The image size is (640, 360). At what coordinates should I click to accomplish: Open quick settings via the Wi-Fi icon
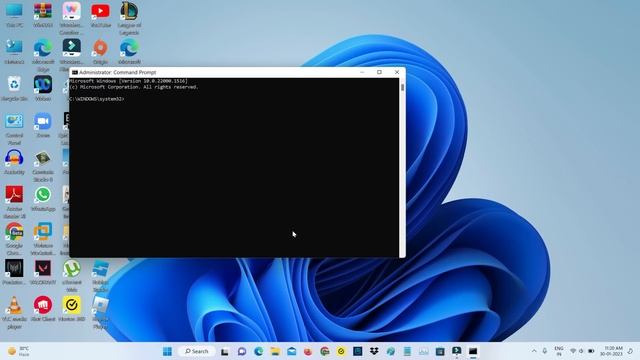[x=573, y=351]
